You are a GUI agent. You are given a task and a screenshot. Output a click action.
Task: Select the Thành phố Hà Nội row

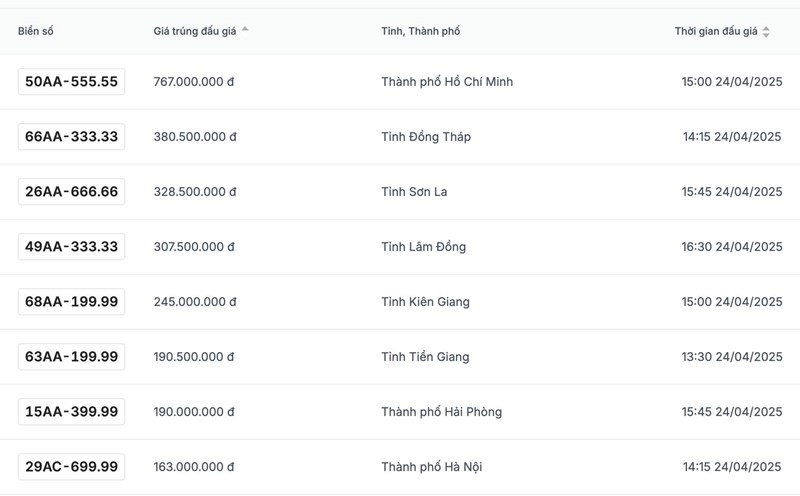[x=432, y=467]
